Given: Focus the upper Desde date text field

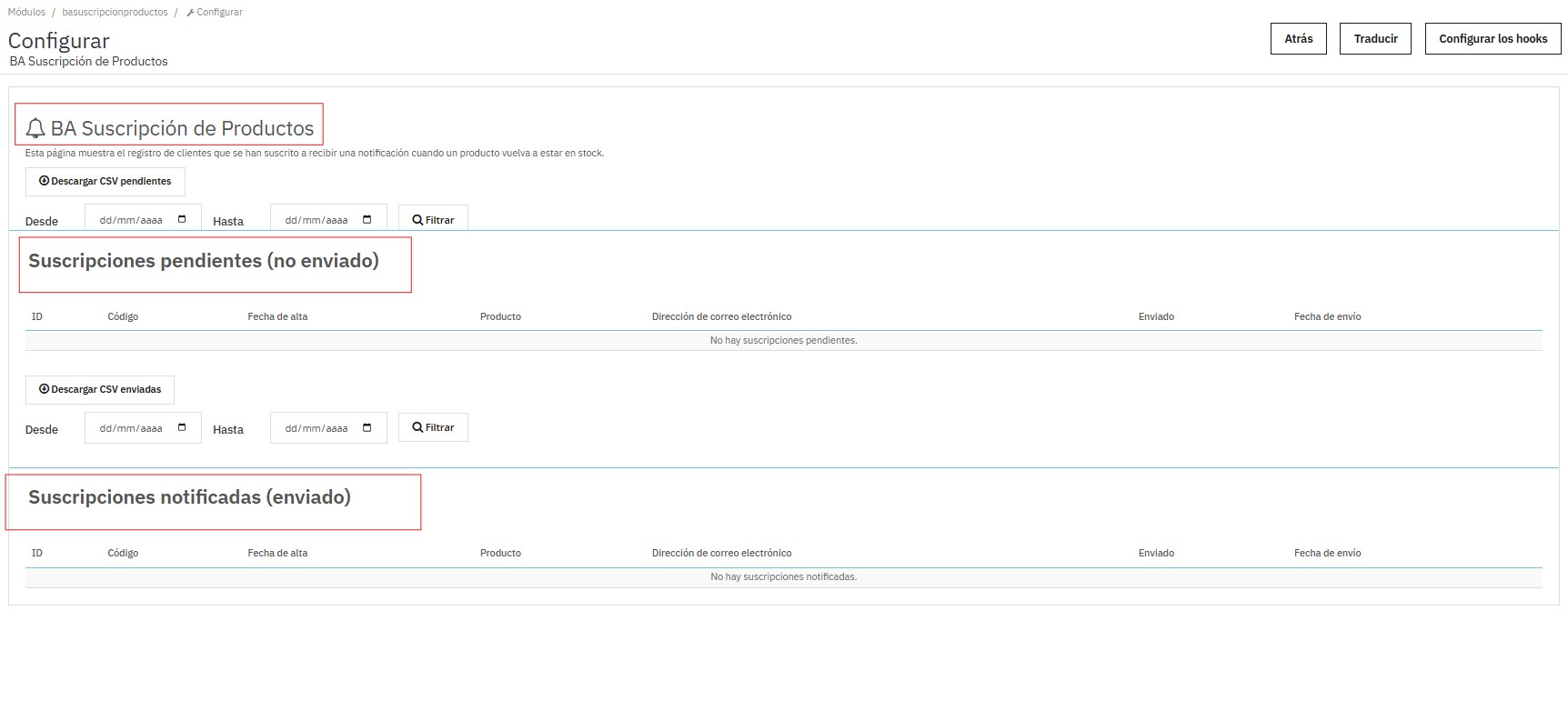Looking at the screenshot, I should [131, 220].
